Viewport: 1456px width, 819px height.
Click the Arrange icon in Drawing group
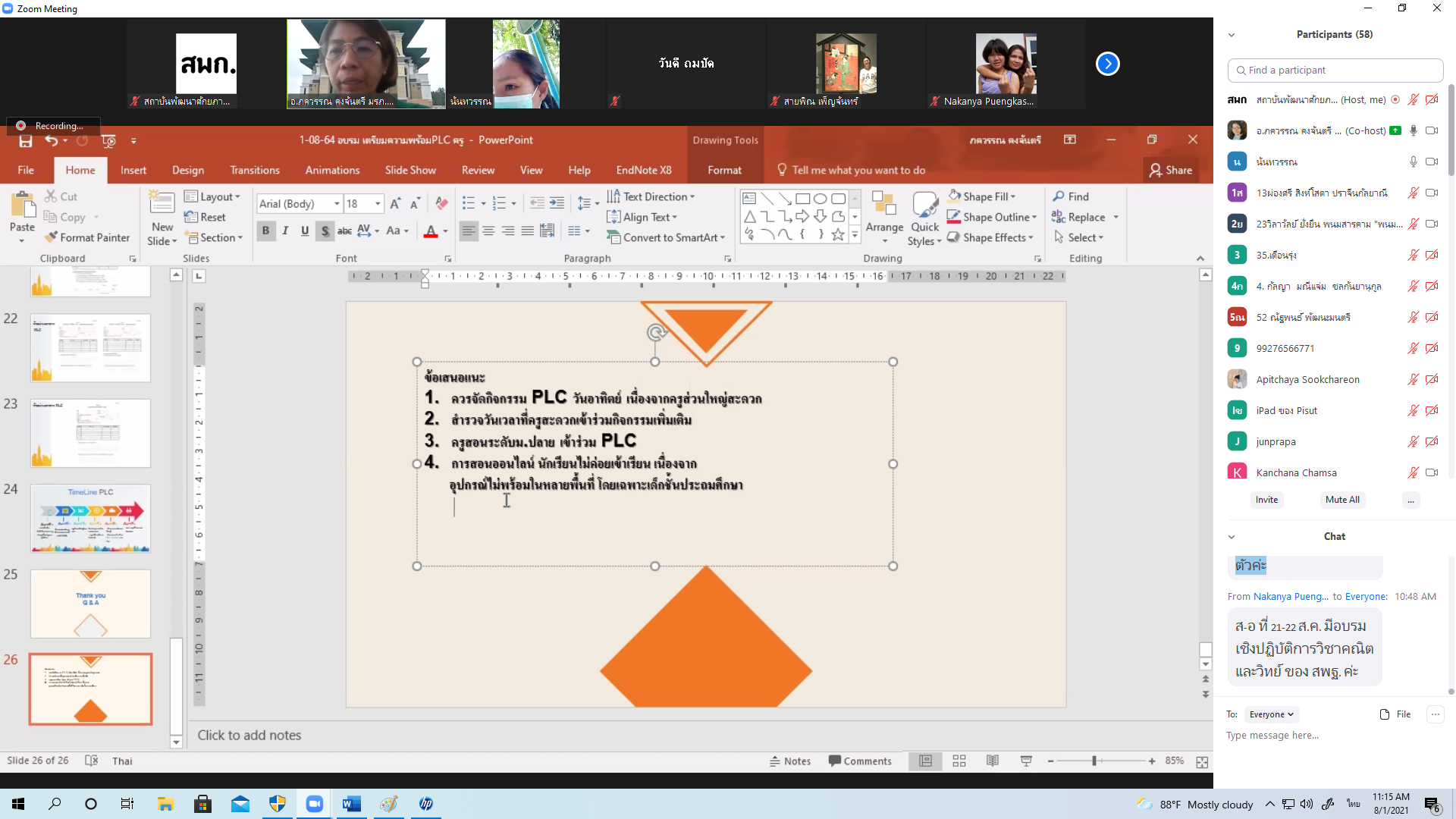[x=884, y=203]
